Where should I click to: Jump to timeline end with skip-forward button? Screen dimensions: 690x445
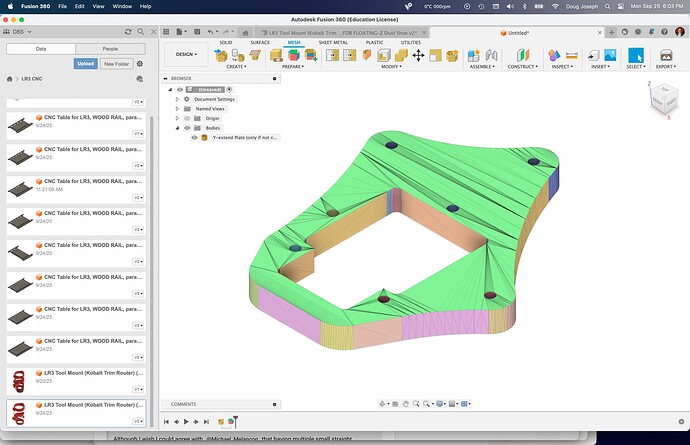[x=206, y=422]
